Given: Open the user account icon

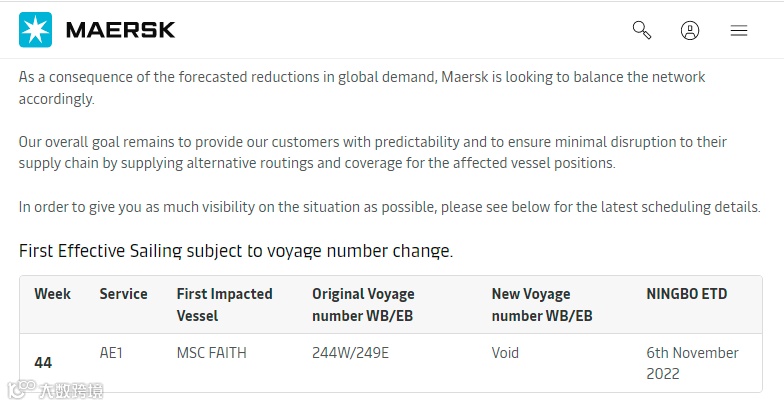Looking at the screenshot, I should [690, 30].
